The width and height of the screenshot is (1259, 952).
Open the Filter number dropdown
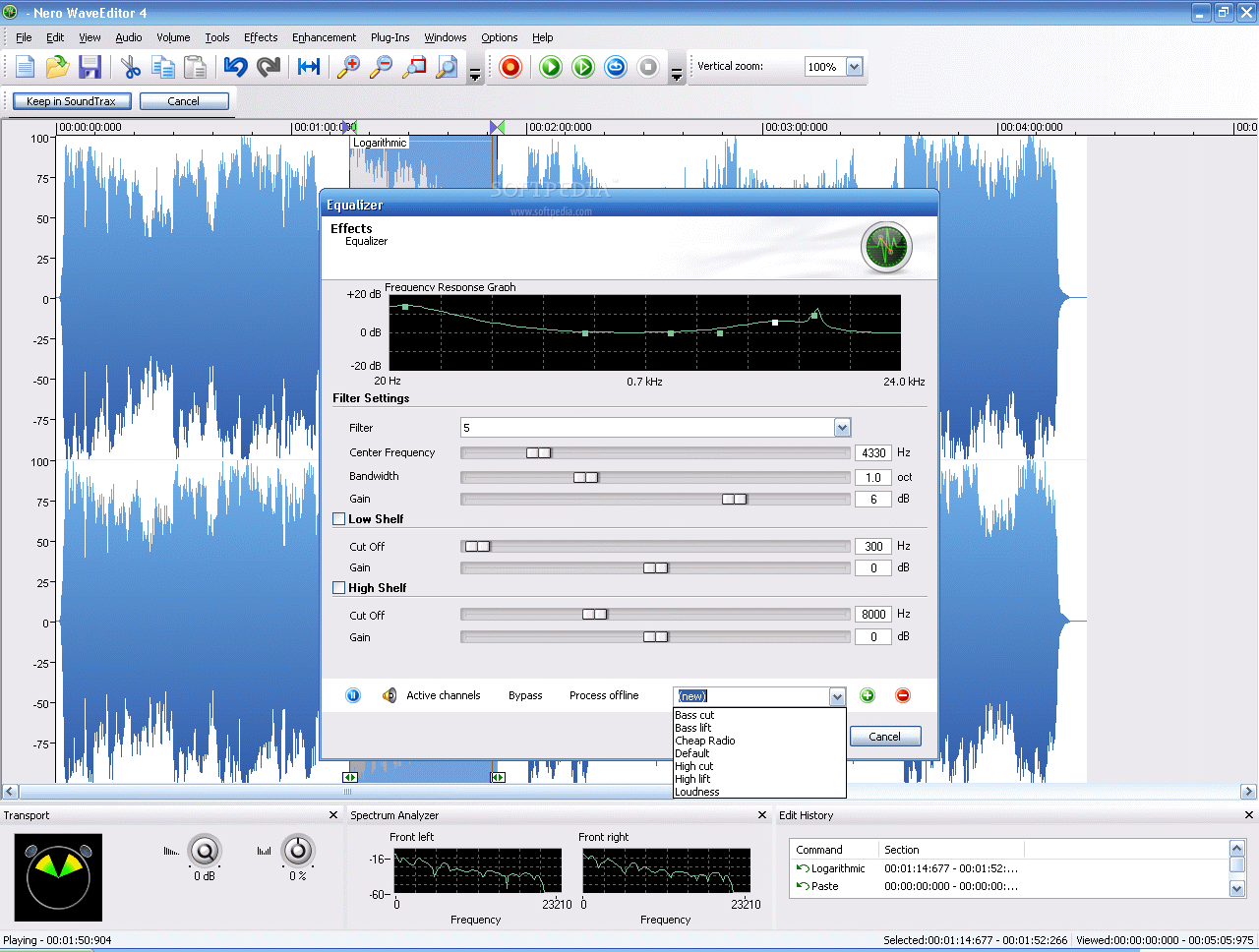point(842,428)
